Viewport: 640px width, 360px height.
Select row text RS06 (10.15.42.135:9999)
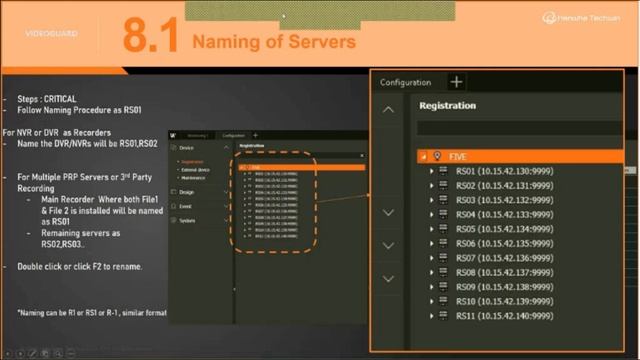[504, 244]
